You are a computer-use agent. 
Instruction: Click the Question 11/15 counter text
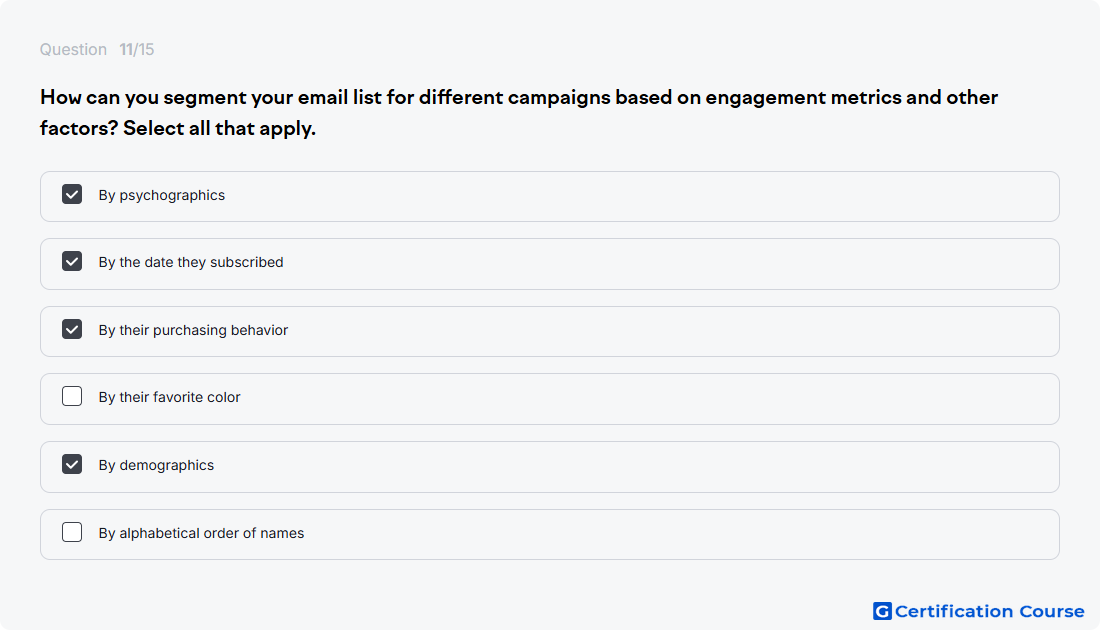97,50
